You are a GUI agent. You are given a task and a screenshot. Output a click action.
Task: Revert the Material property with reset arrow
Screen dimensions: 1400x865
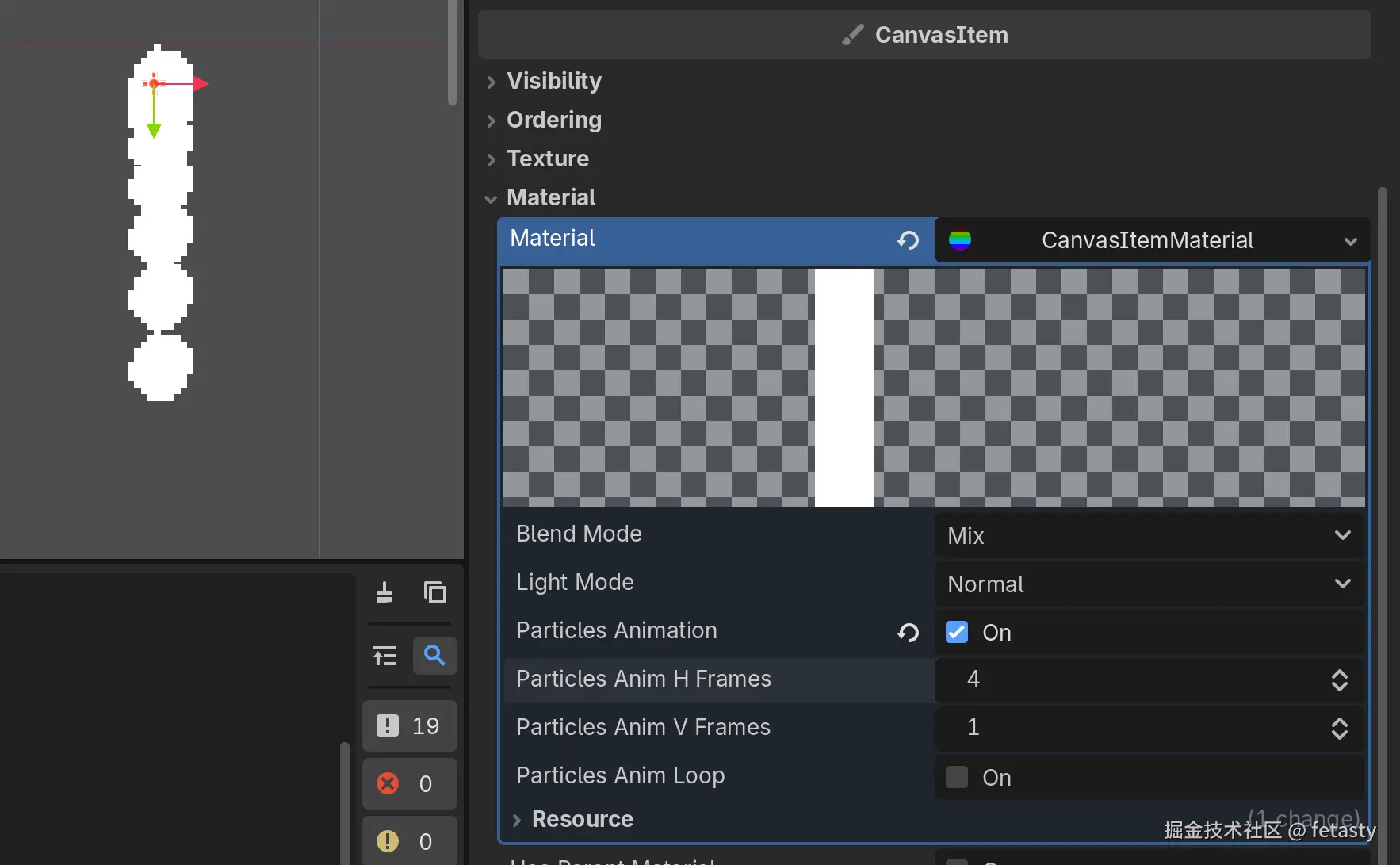(908, 239)
